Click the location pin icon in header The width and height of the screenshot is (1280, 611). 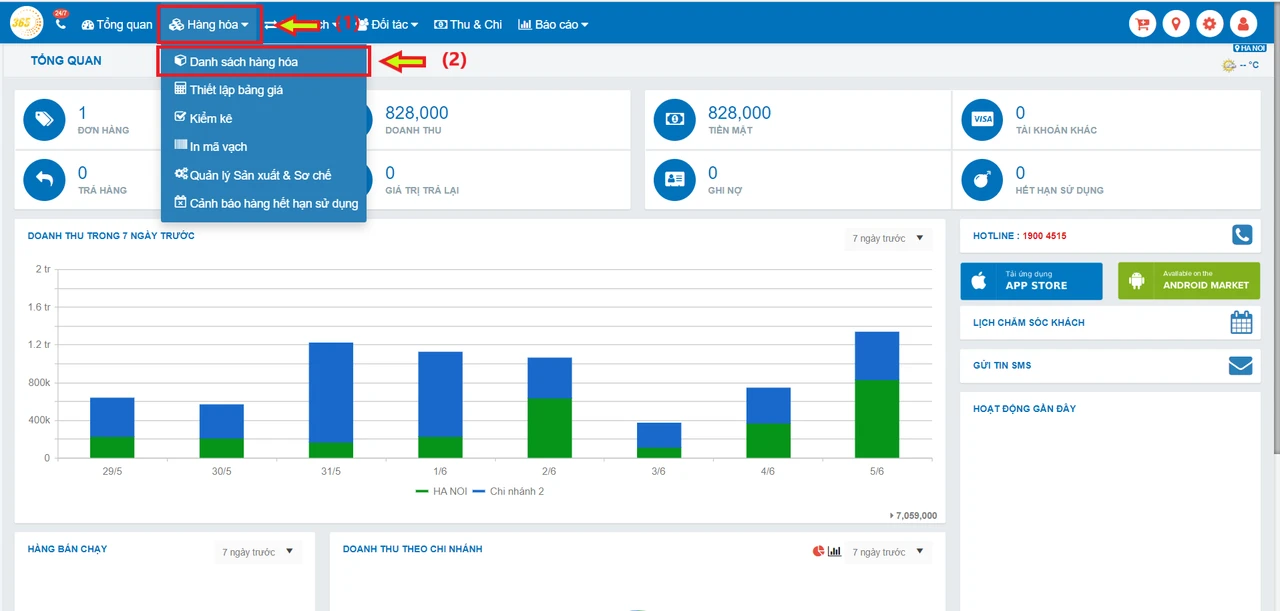pyautogui.click(x=1176, y=24)
